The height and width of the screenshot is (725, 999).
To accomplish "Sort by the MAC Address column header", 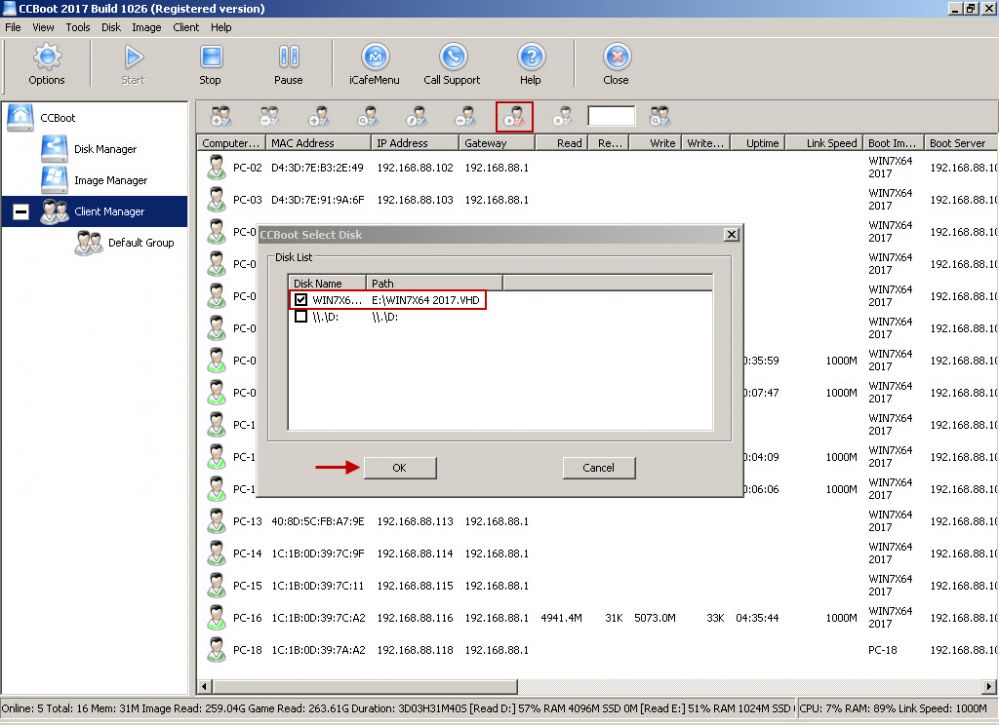I will click(318, 143).
